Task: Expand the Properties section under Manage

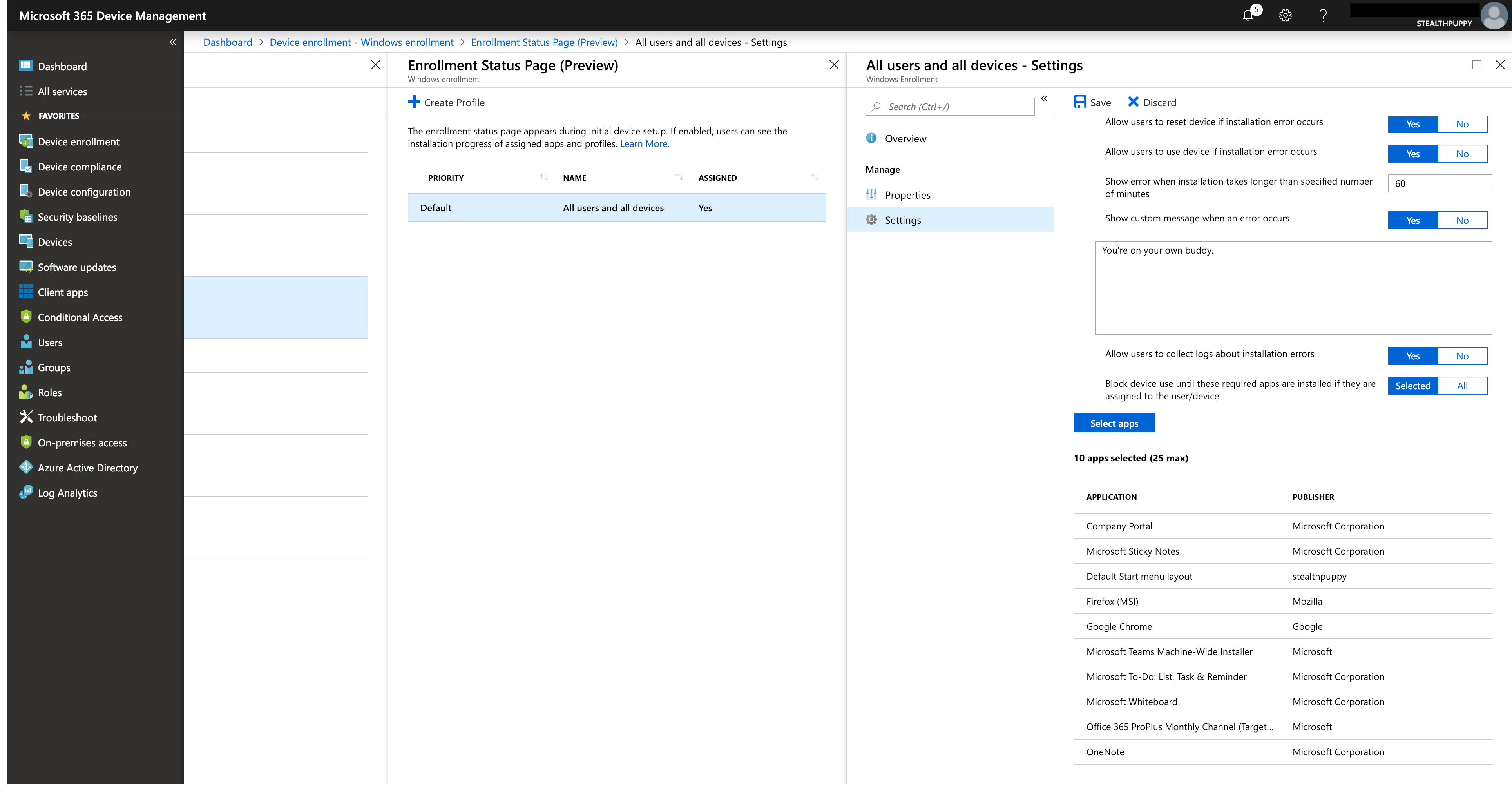Action: click(908, 194)
